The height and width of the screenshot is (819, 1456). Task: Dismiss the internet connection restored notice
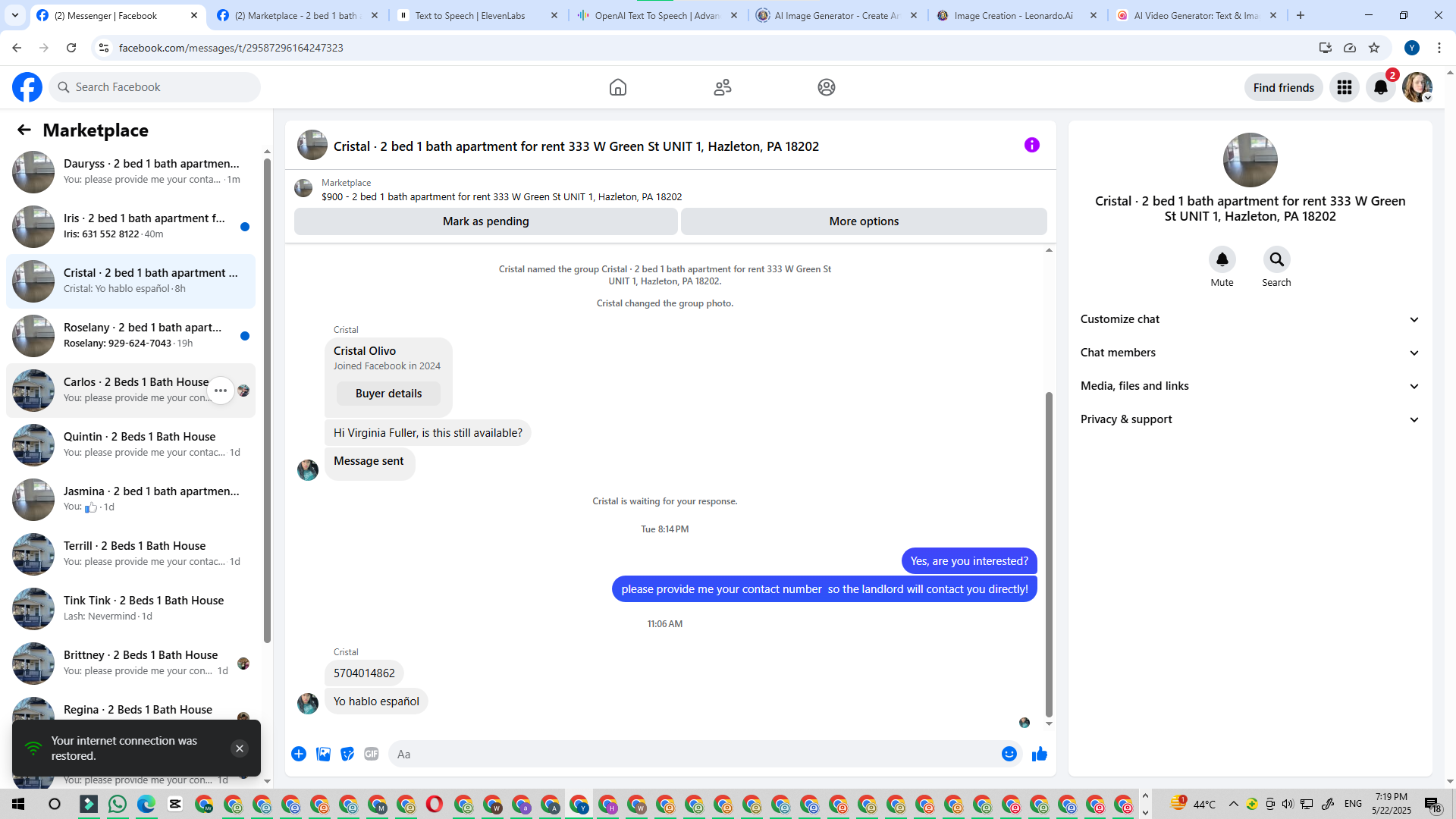(x=240, y=748)
